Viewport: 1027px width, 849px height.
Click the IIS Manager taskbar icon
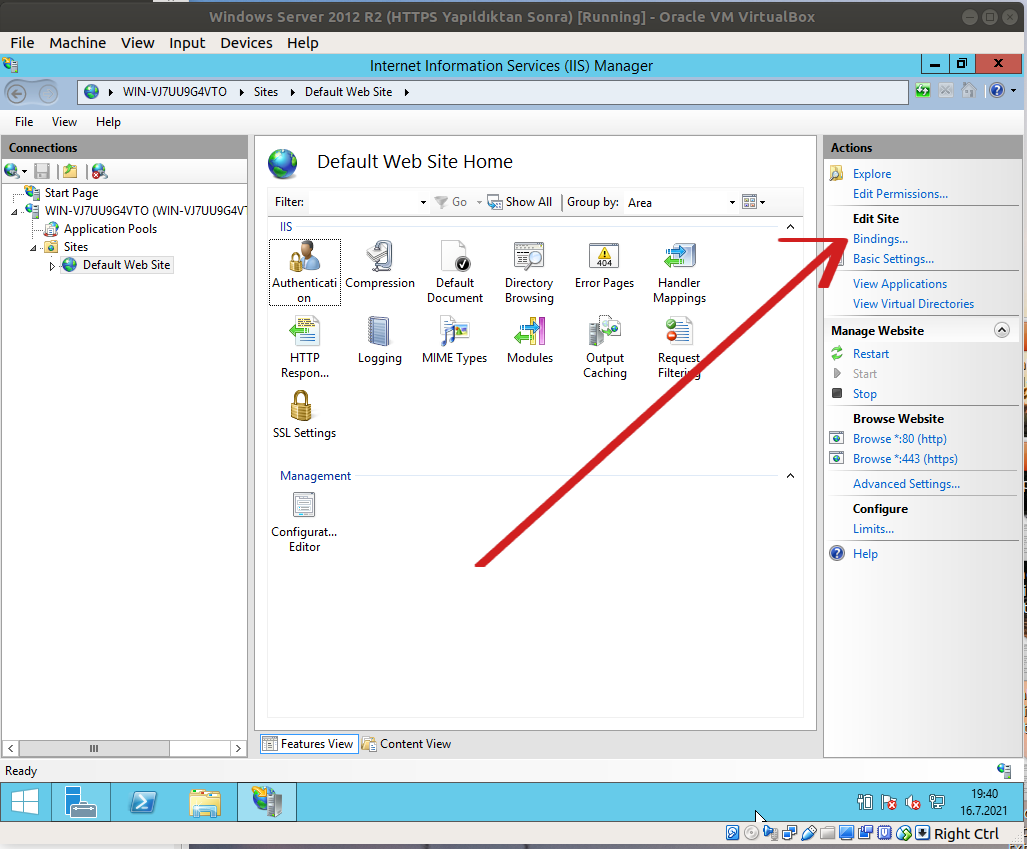[267, 802]
